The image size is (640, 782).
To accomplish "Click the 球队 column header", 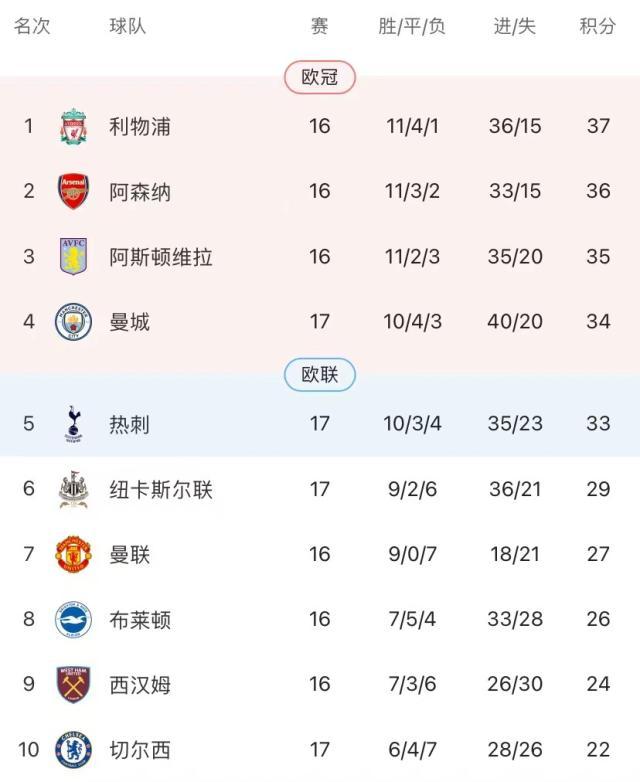I will point(128,27).
